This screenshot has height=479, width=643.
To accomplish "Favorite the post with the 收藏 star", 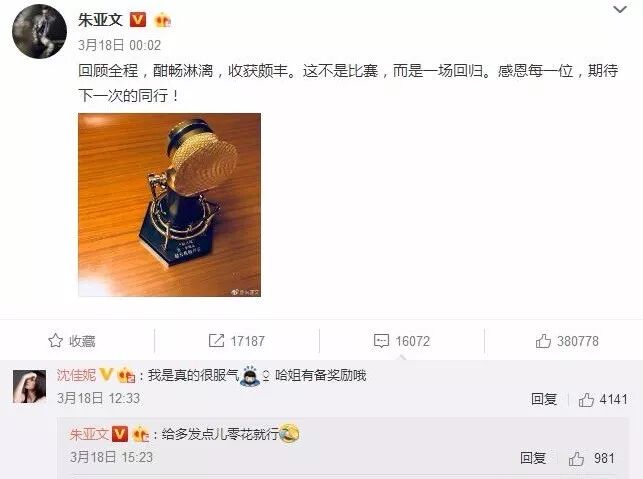I will (72, 341).
